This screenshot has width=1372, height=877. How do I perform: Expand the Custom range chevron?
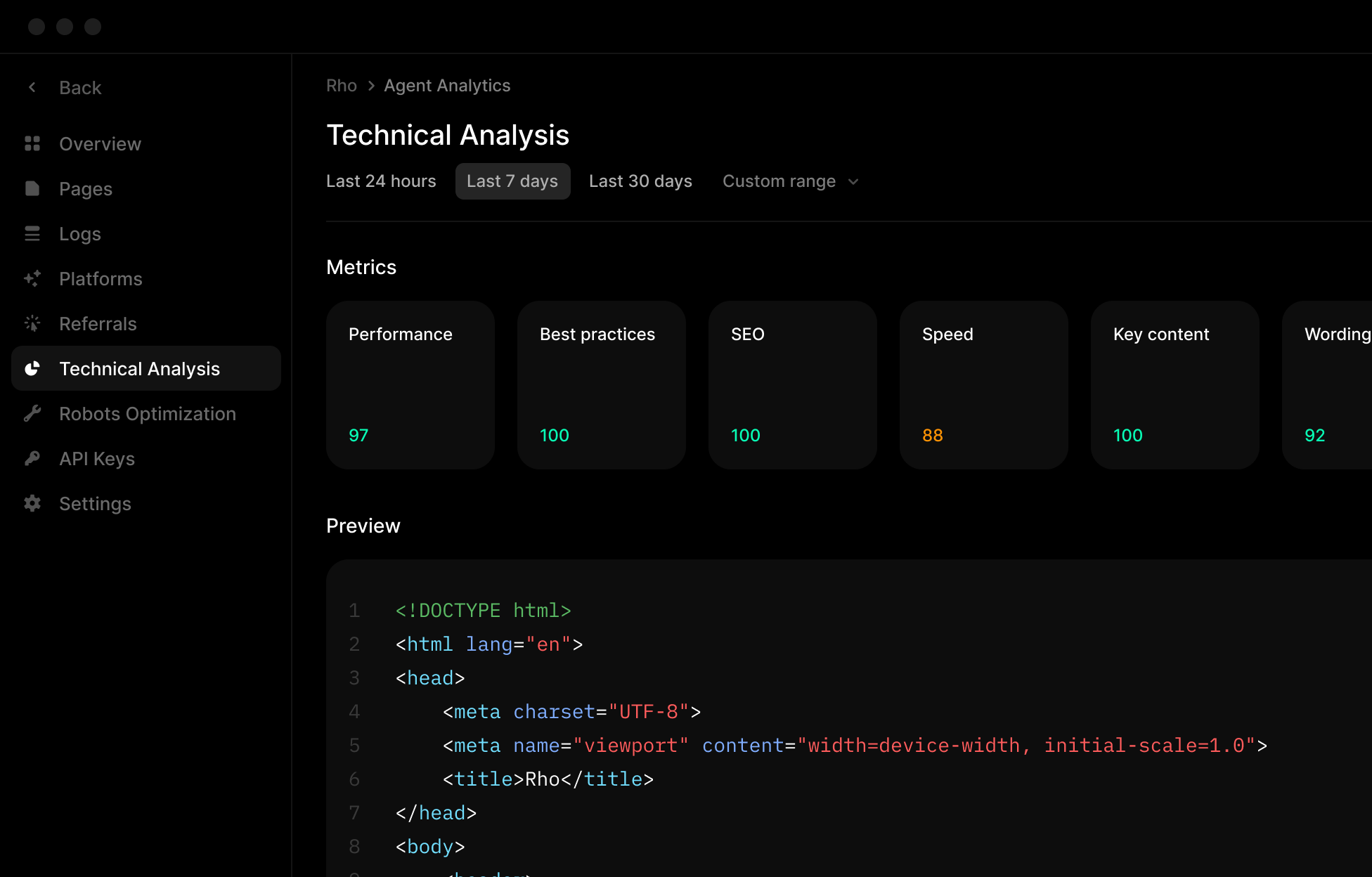pyautogui.click(x=853, y=181)
